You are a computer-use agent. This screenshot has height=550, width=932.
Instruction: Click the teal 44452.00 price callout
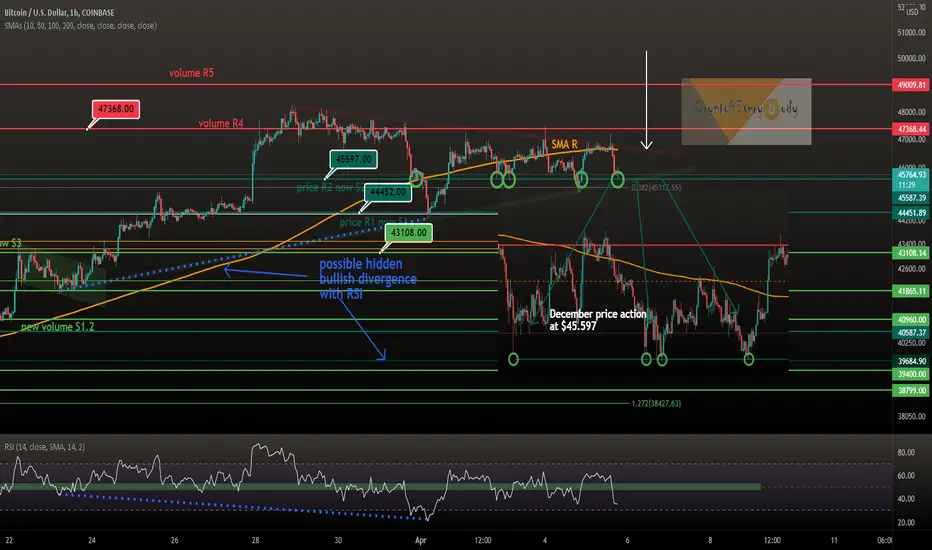coord(388,192)
